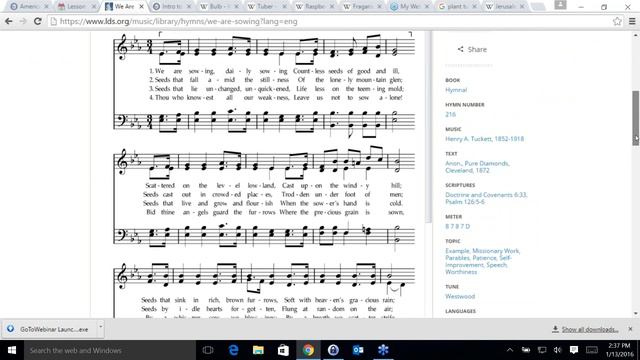Open a new tab

(538, 7)
